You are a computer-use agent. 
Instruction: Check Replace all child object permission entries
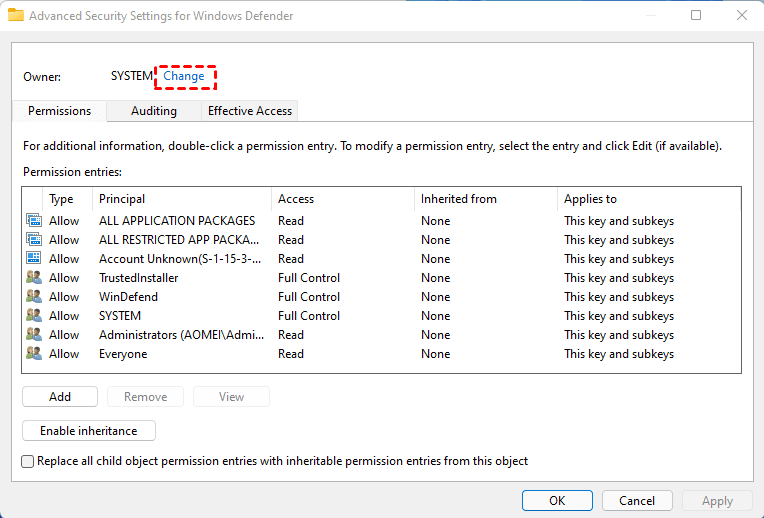coord(28,461)
